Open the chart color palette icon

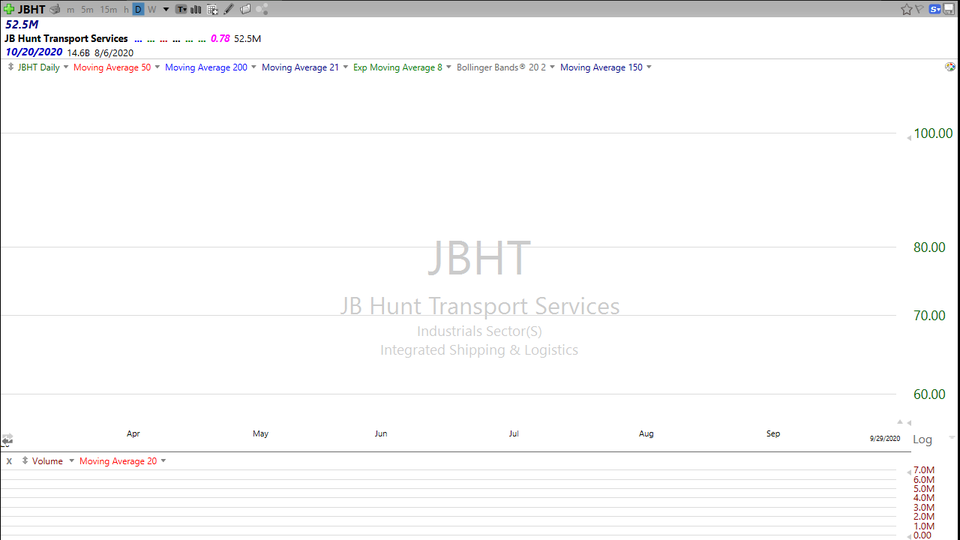(950, 67)
